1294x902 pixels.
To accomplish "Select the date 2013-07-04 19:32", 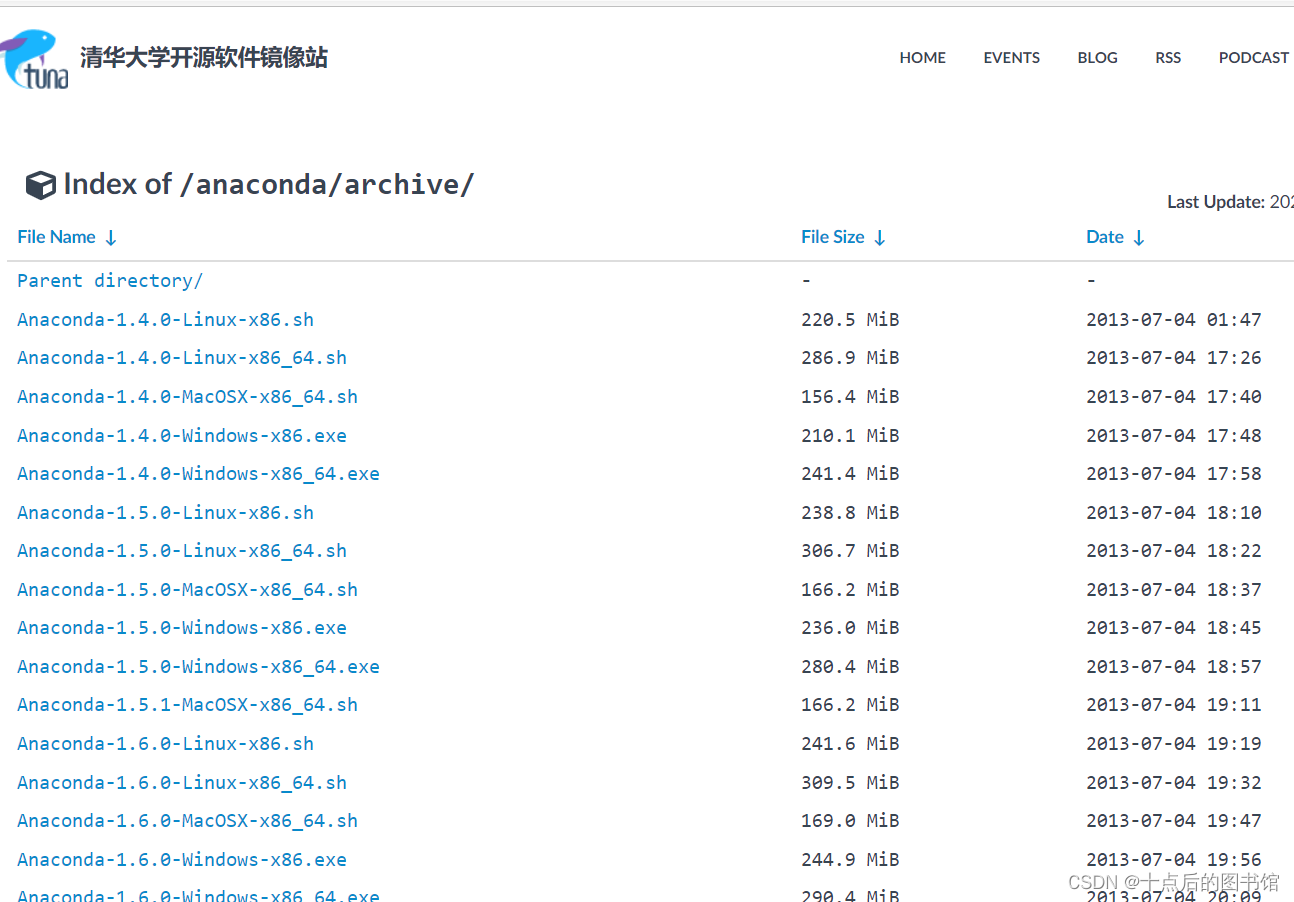I will click(1174, 783).
